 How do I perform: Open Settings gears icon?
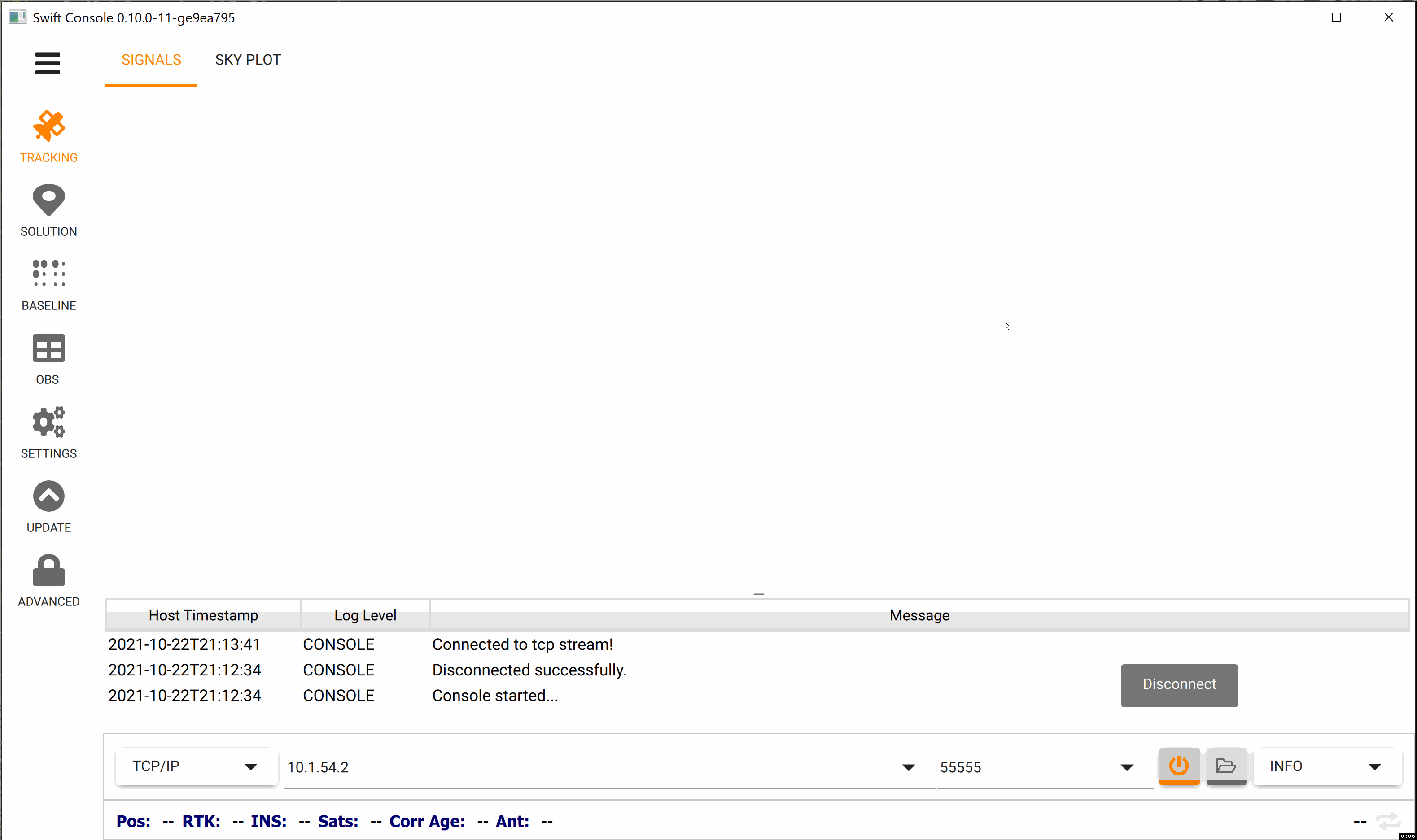tap(49, 432)
